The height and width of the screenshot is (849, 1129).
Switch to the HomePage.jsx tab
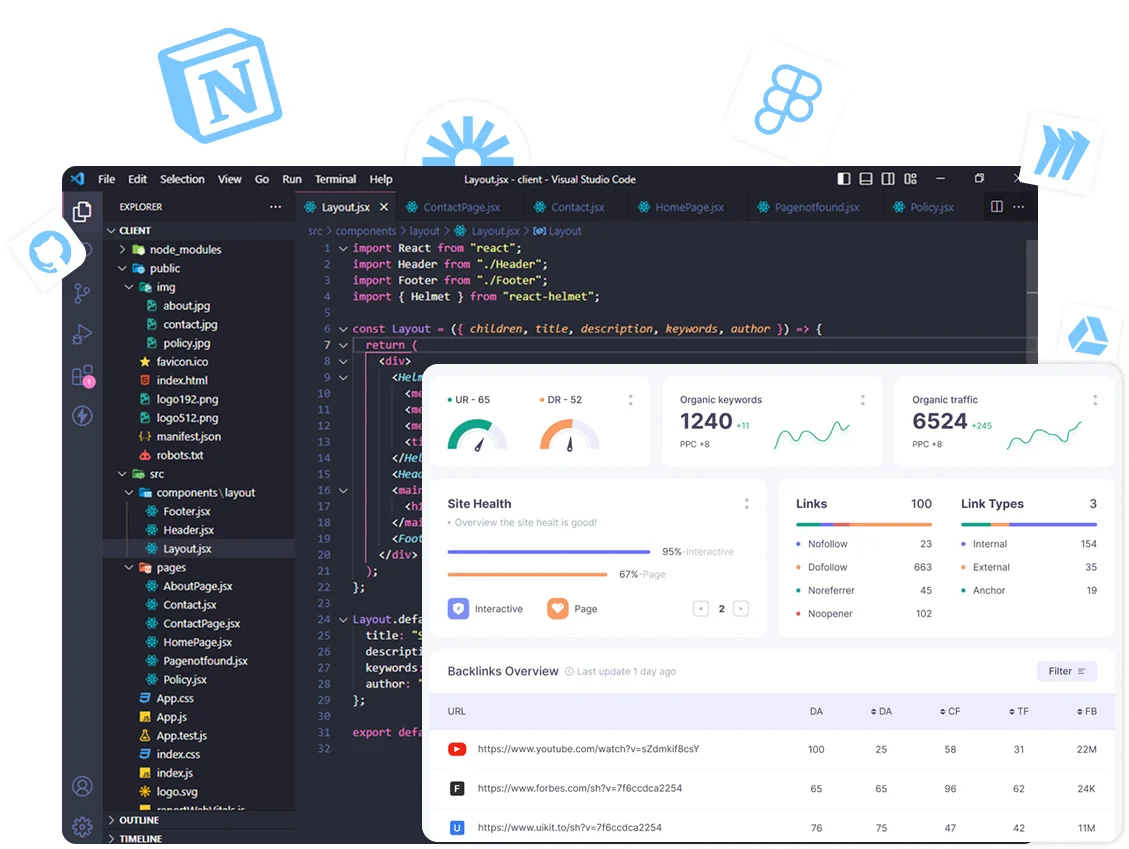coord(688,207)
